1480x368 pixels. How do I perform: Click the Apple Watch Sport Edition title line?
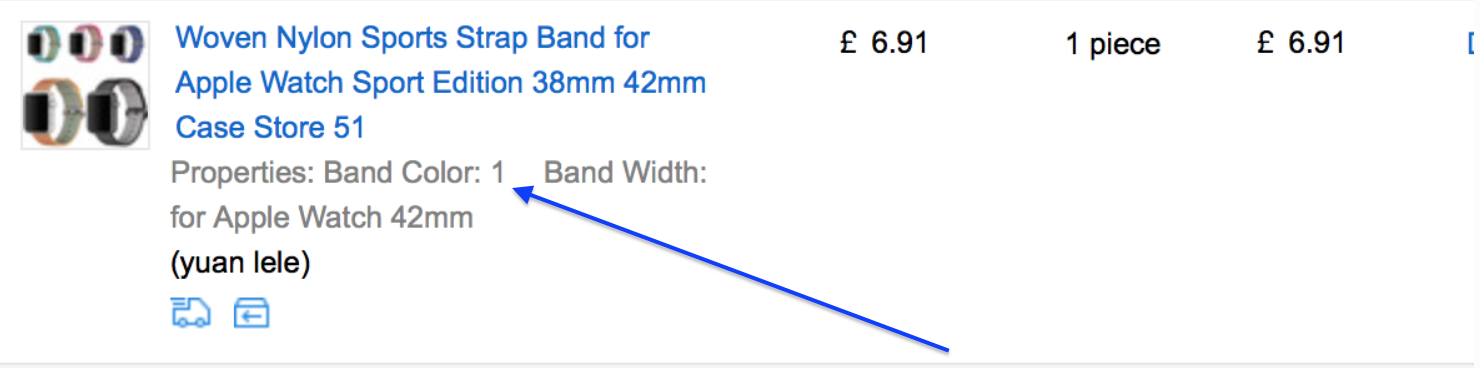[441, 82]
